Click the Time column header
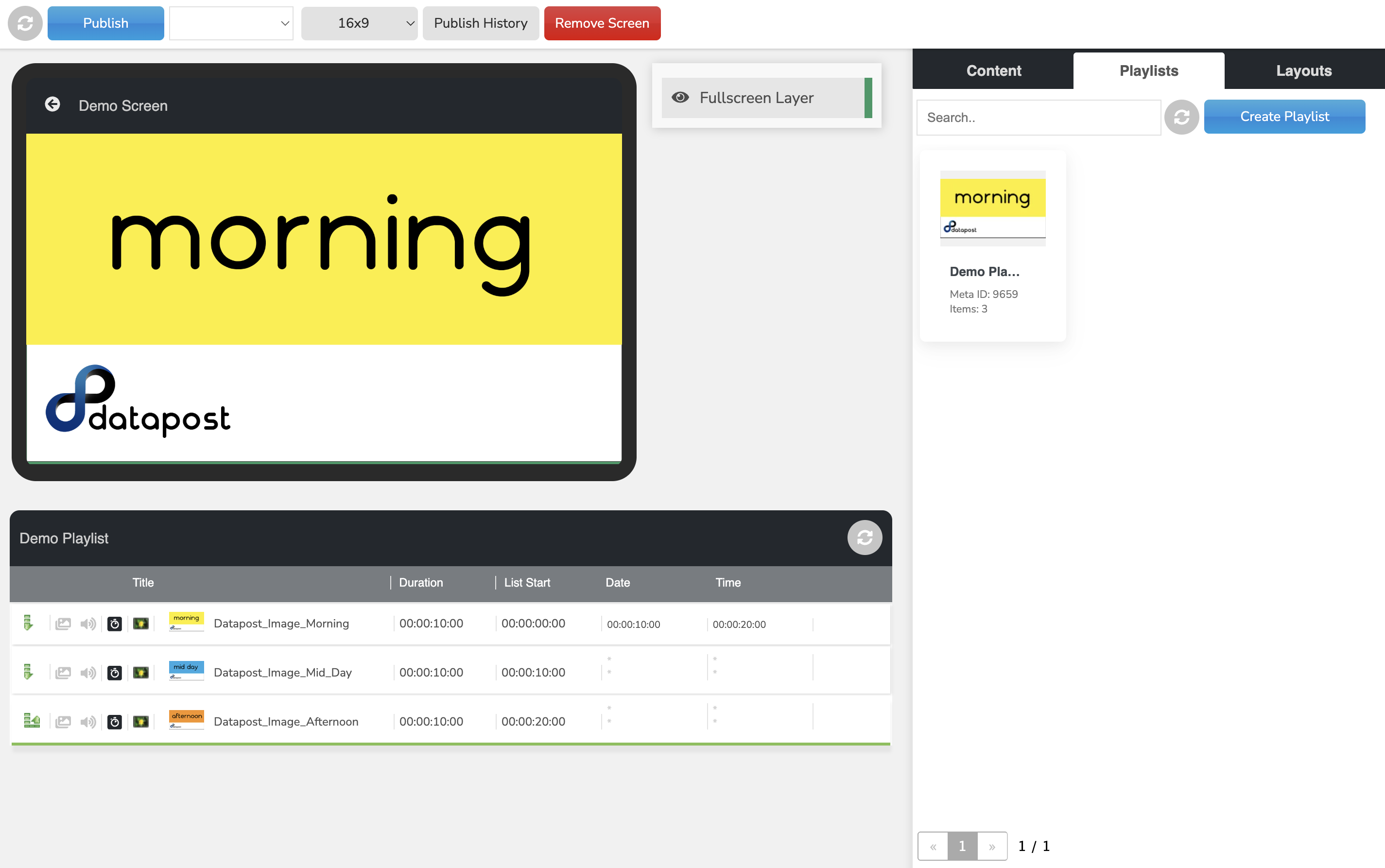This screenshot has height=868, width=1385. (728, 583)
